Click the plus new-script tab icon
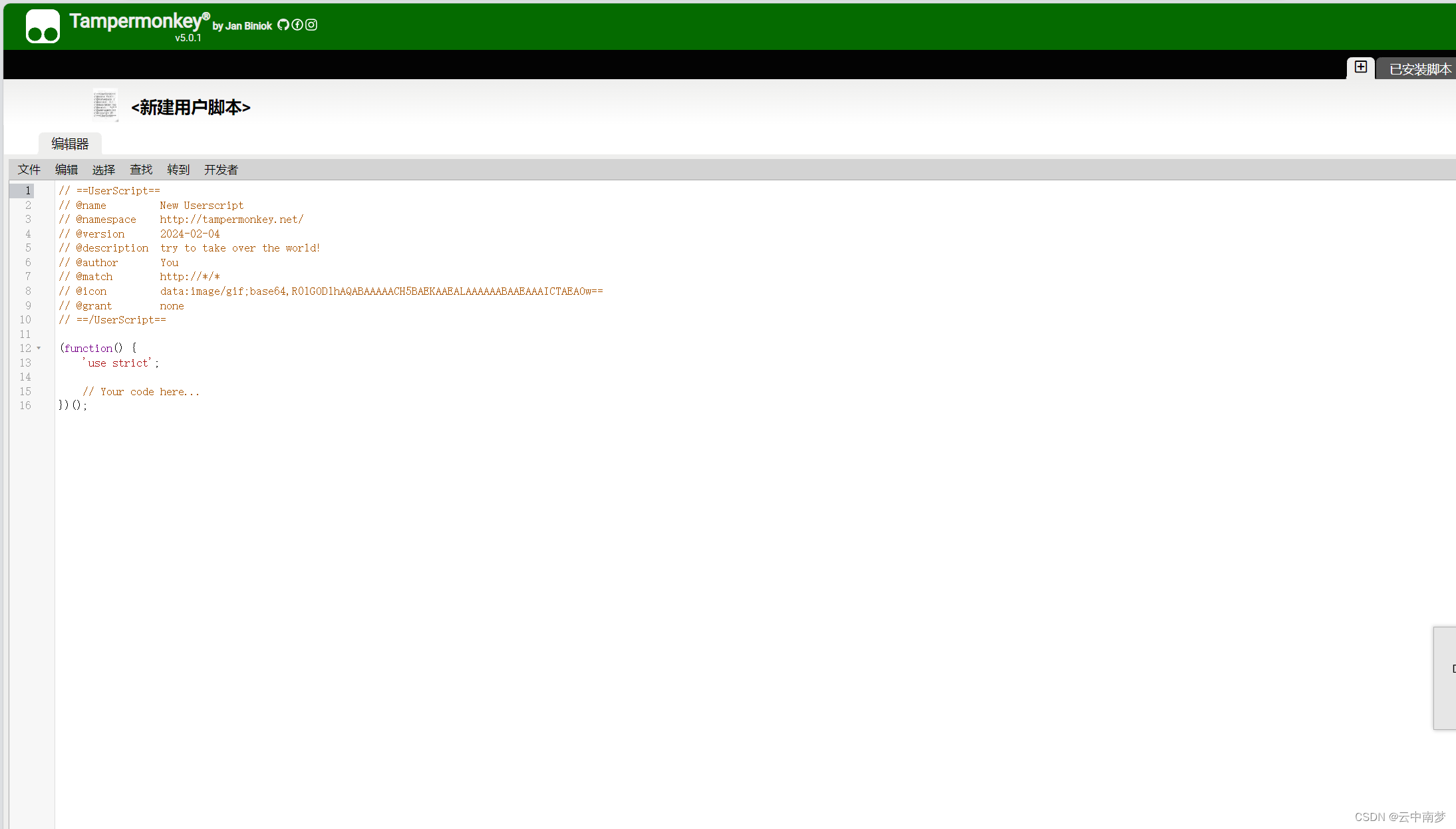 click(x=1361, y=67)
